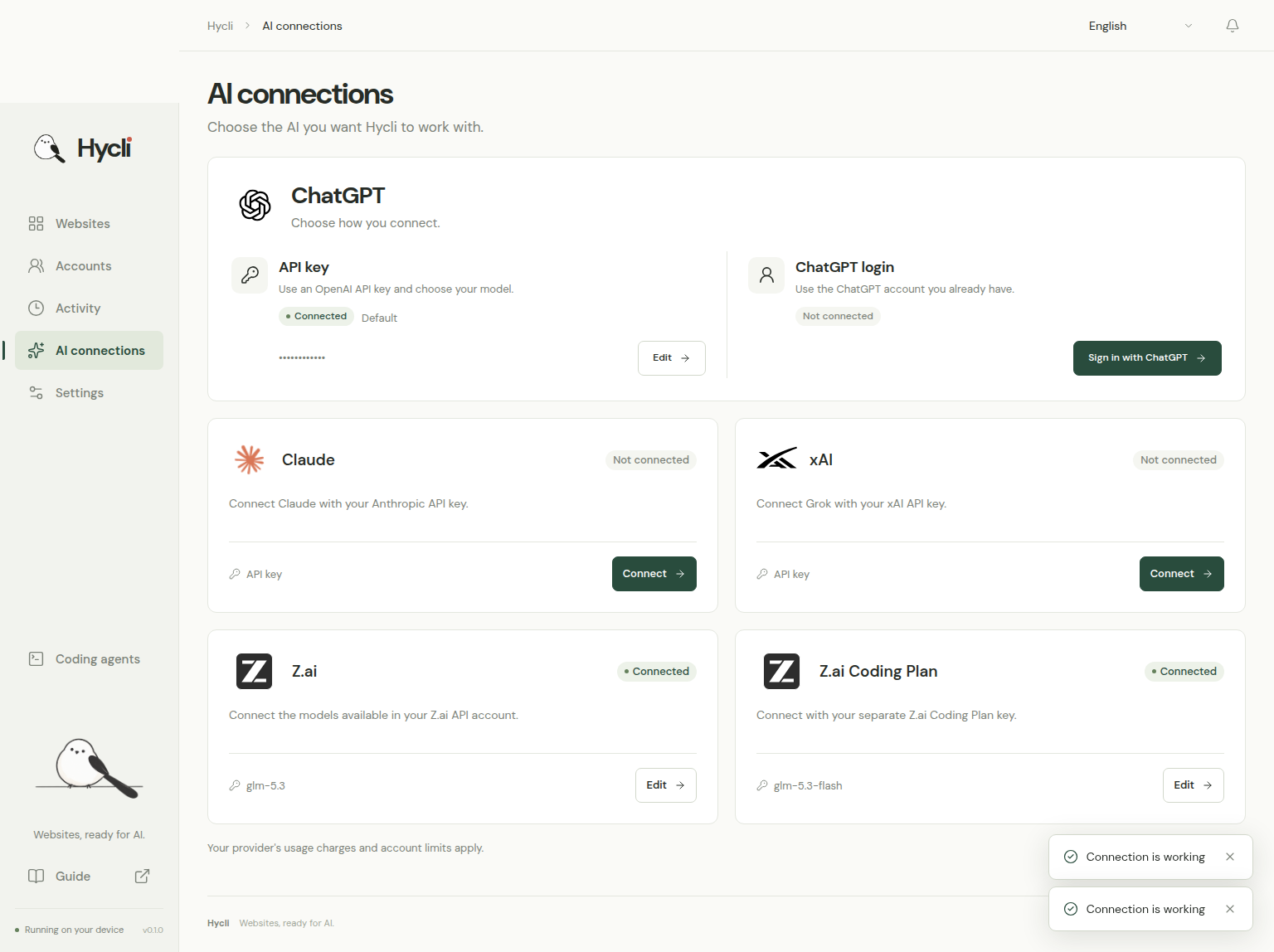Edit the Z.ai Coding Plan connection
Image resolution: width=1274 pixels, height=952 pixels.
1194,785
